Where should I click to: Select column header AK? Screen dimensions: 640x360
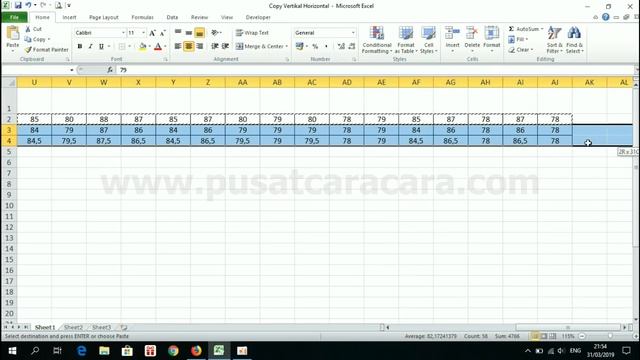[x=589, y=82]
